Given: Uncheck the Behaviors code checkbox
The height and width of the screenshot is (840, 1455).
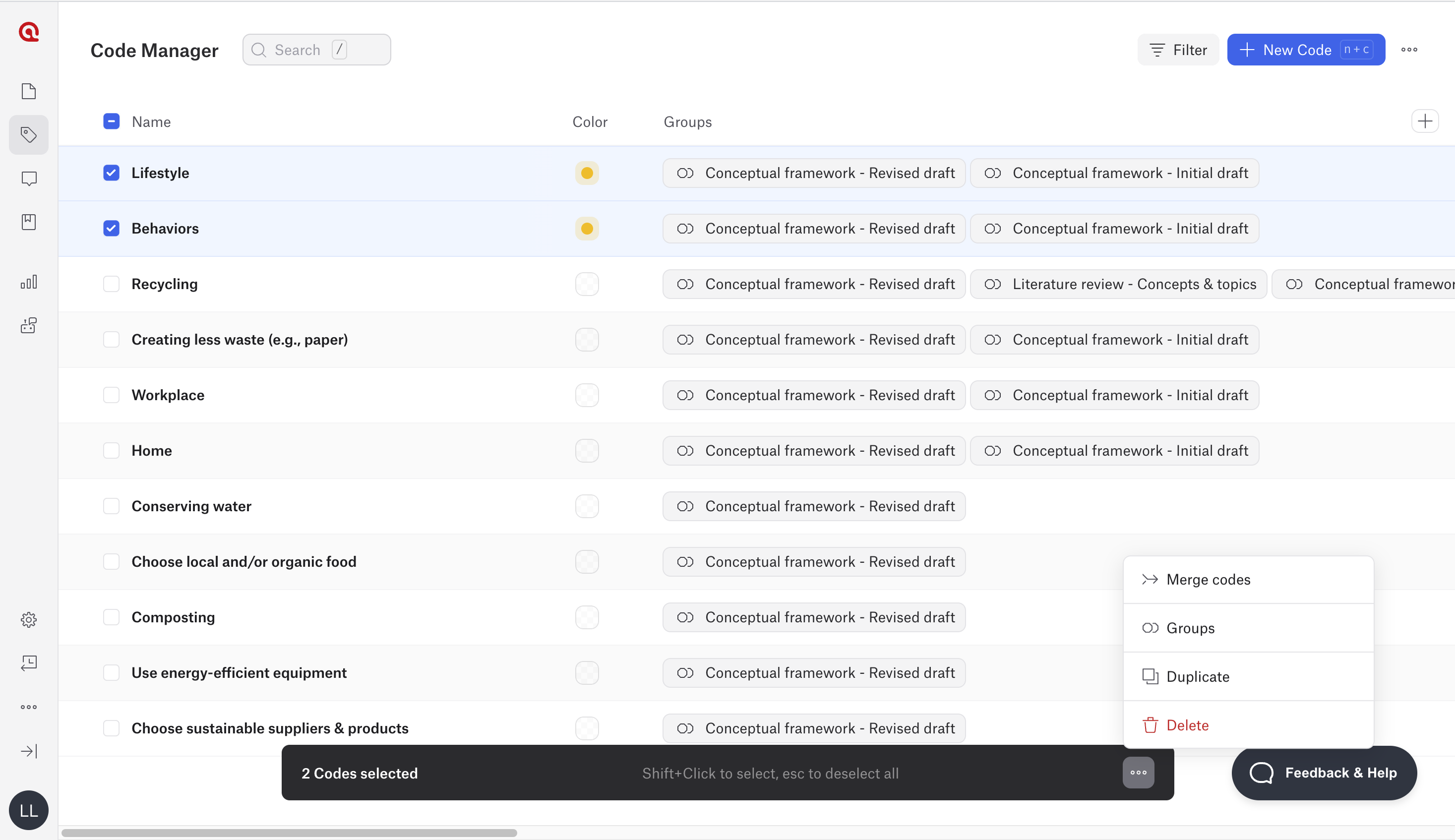Looking at the screenshot, I should [112, 229].
